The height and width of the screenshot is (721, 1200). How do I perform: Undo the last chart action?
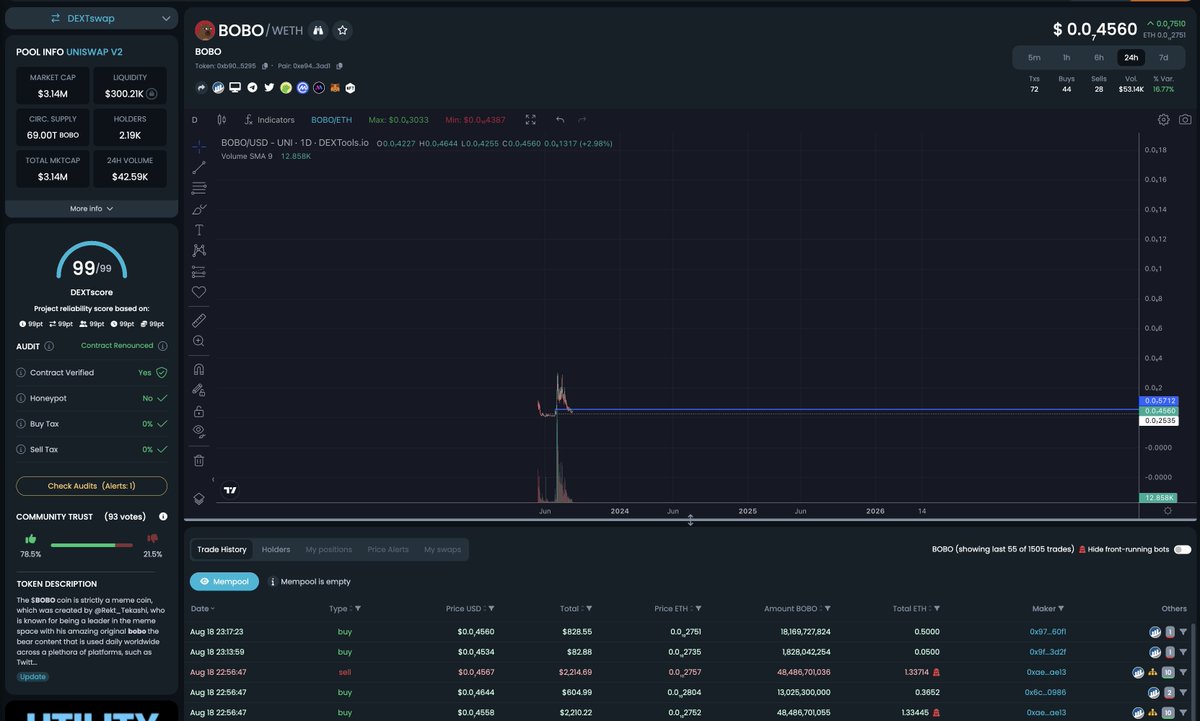pos(560,119)
